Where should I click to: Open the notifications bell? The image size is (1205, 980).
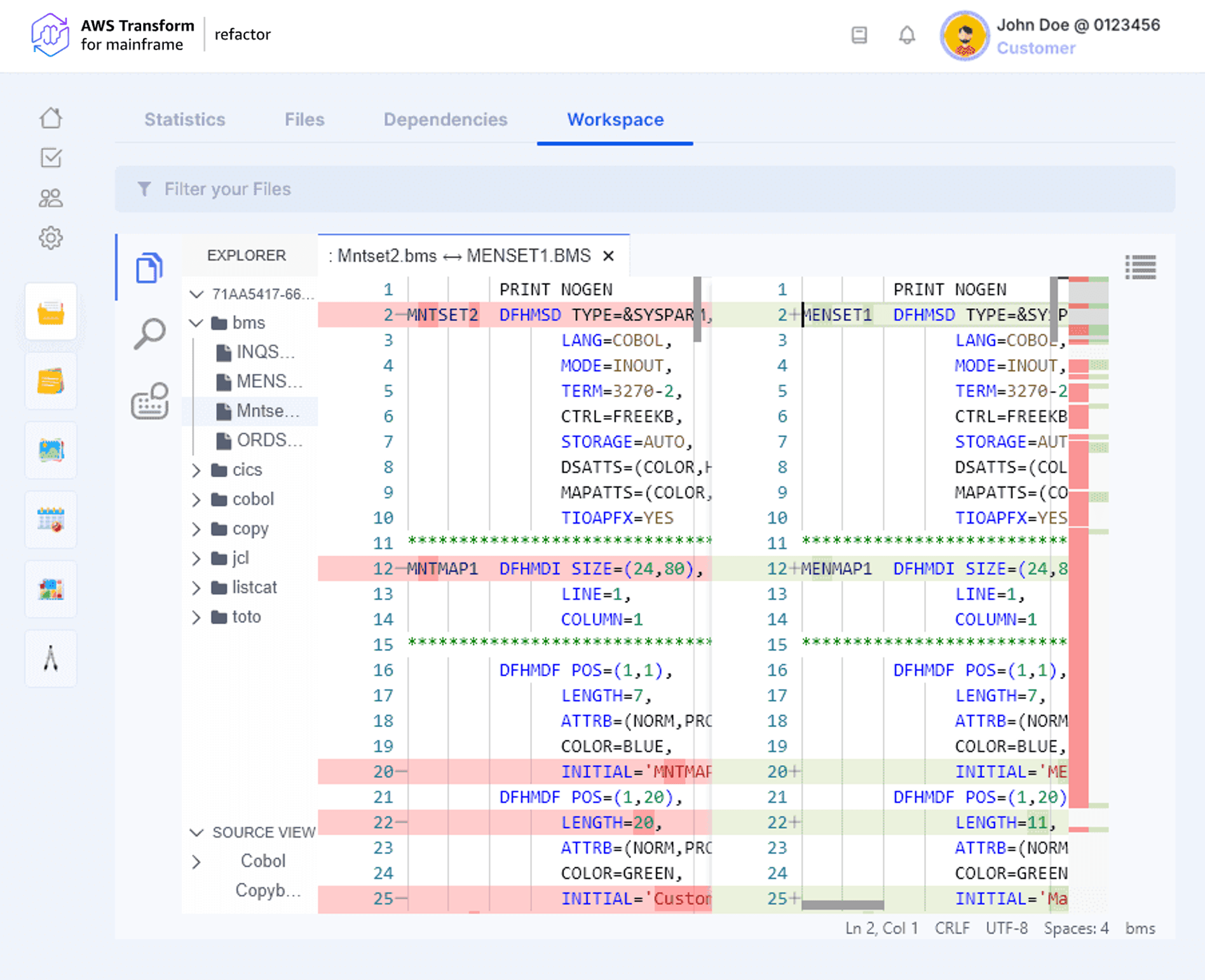[x=907, y=36]
